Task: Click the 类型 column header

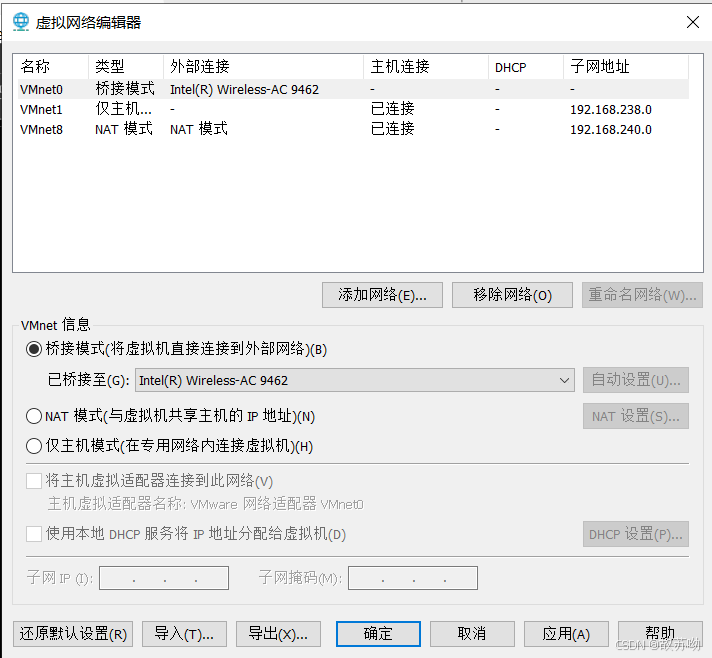Action: 126,67
